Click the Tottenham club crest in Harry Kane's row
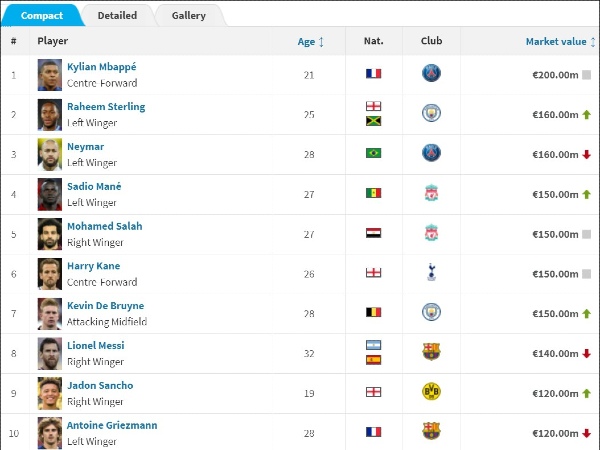This screenshot has width=600, height=450. [431, 272]
